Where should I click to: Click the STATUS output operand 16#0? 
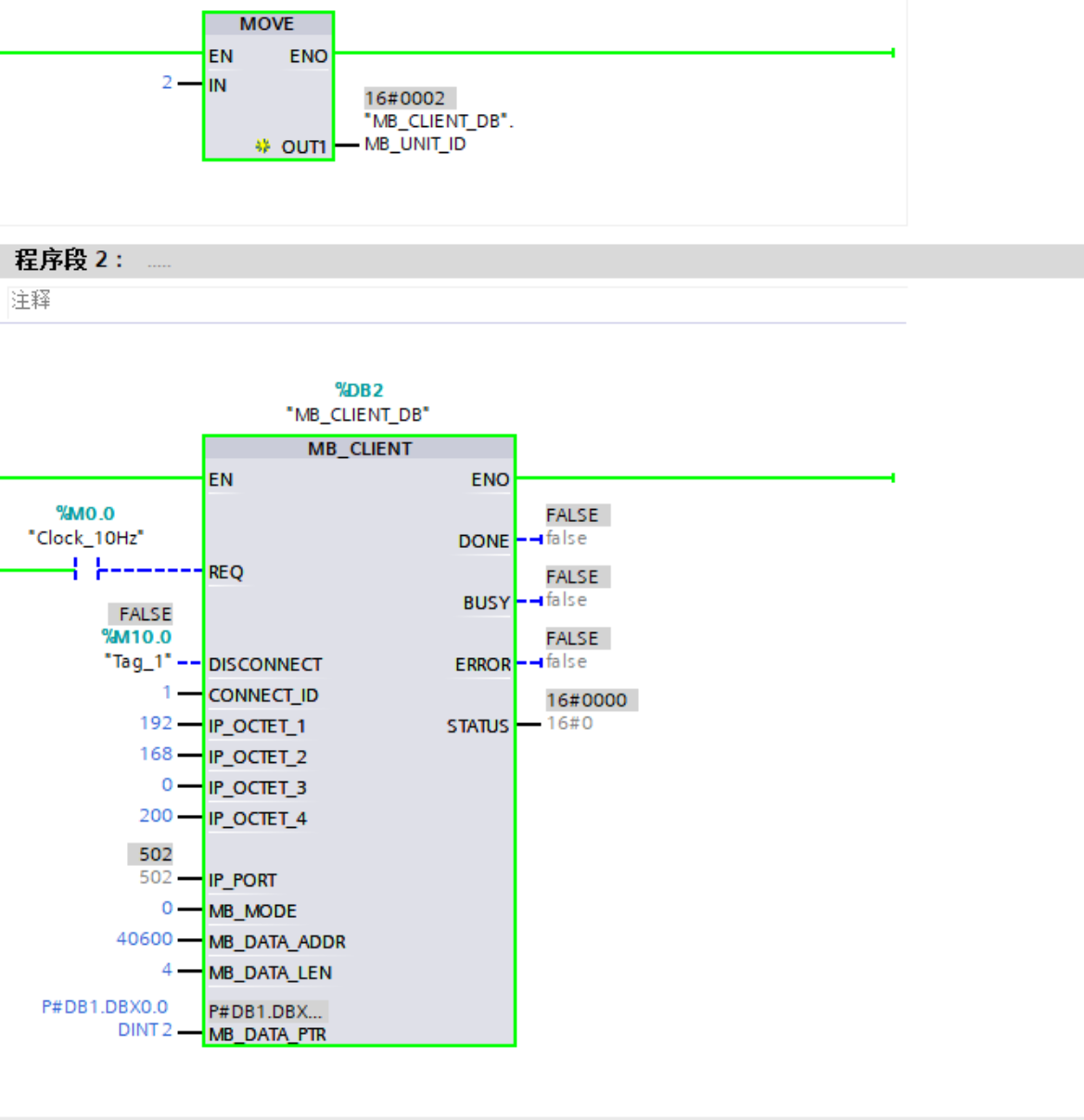[x=570, y=723]
